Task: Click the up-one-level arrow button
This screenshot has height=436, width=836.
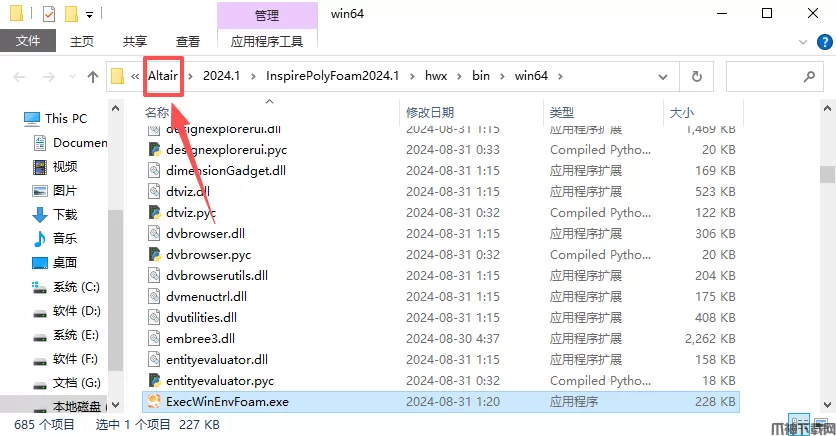Action: (x=93, y=77)
